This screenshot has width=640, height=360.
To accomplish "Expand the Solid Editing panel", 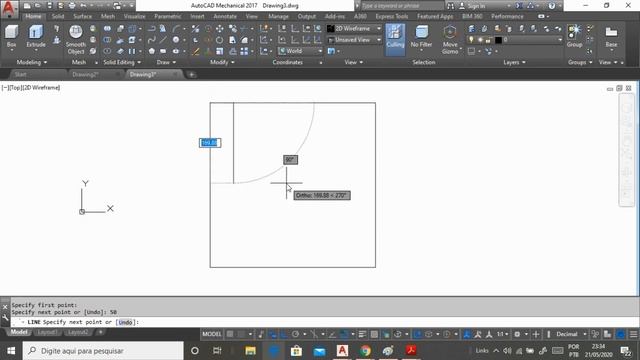I will pos(122,62).
